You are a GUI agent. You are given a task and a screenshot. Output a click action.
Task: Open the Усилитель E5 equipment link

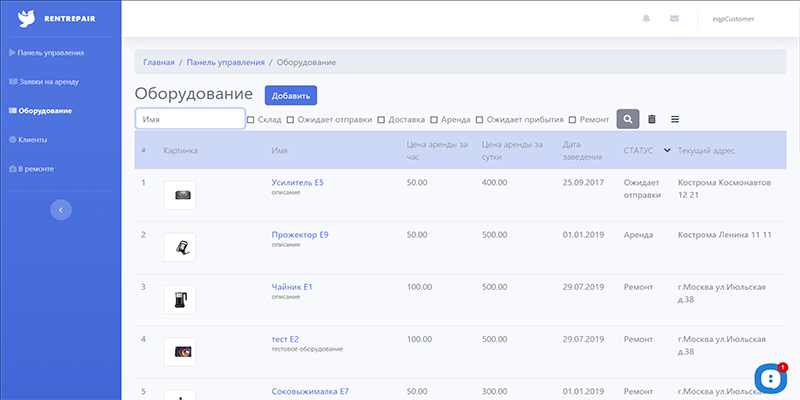[297, 183]
